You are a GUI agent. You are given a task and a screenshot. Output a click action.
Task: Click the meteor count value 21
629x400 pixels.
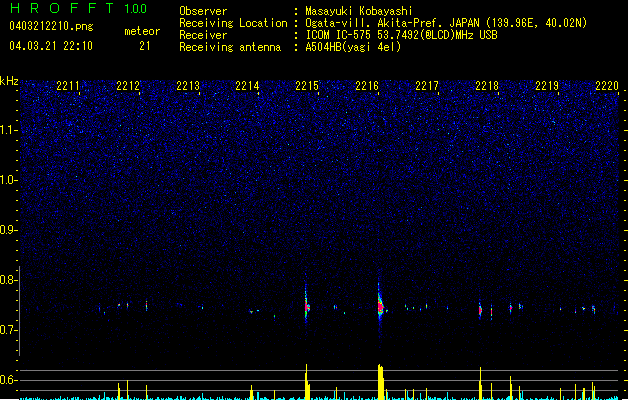click(x=145, y=46)
